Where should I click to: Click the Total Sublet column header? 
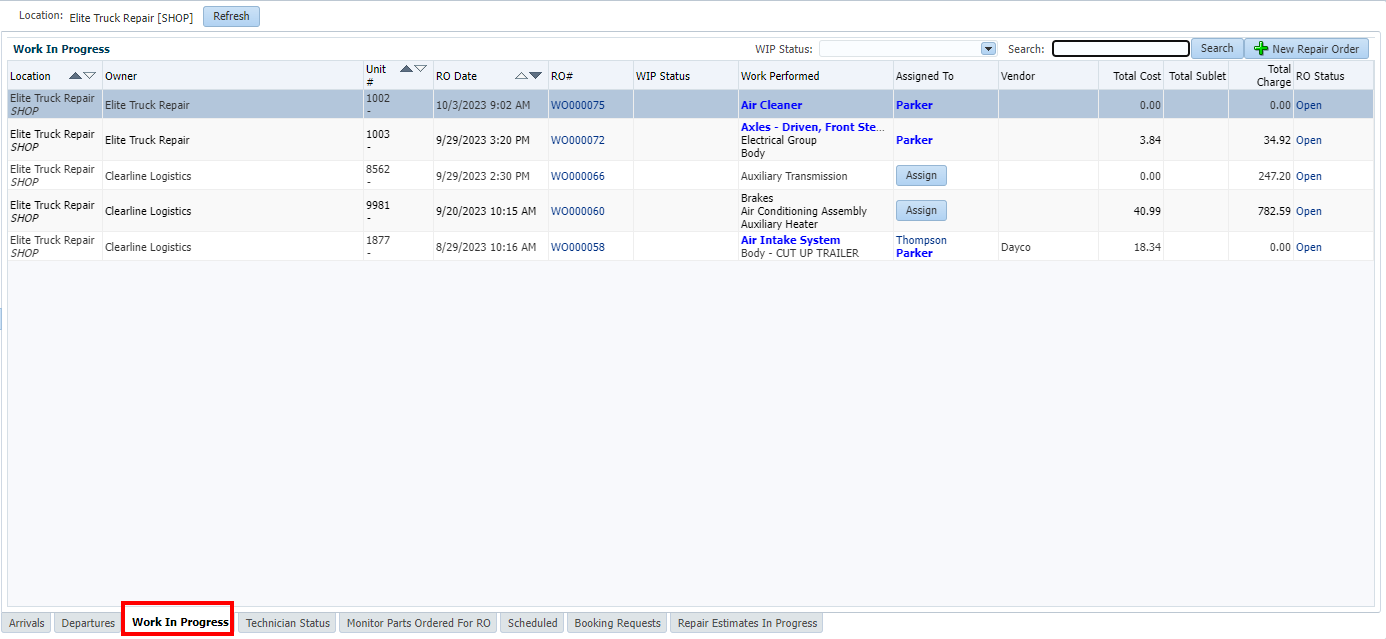click(1196, 76)
